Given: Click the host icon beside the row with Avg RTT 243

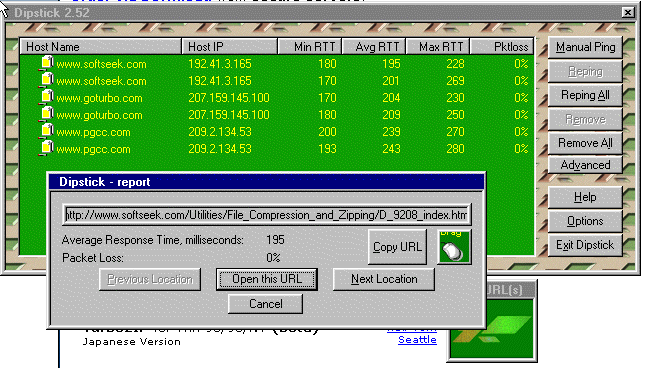Looking at the screenshot, I should (x=47, y=148).
